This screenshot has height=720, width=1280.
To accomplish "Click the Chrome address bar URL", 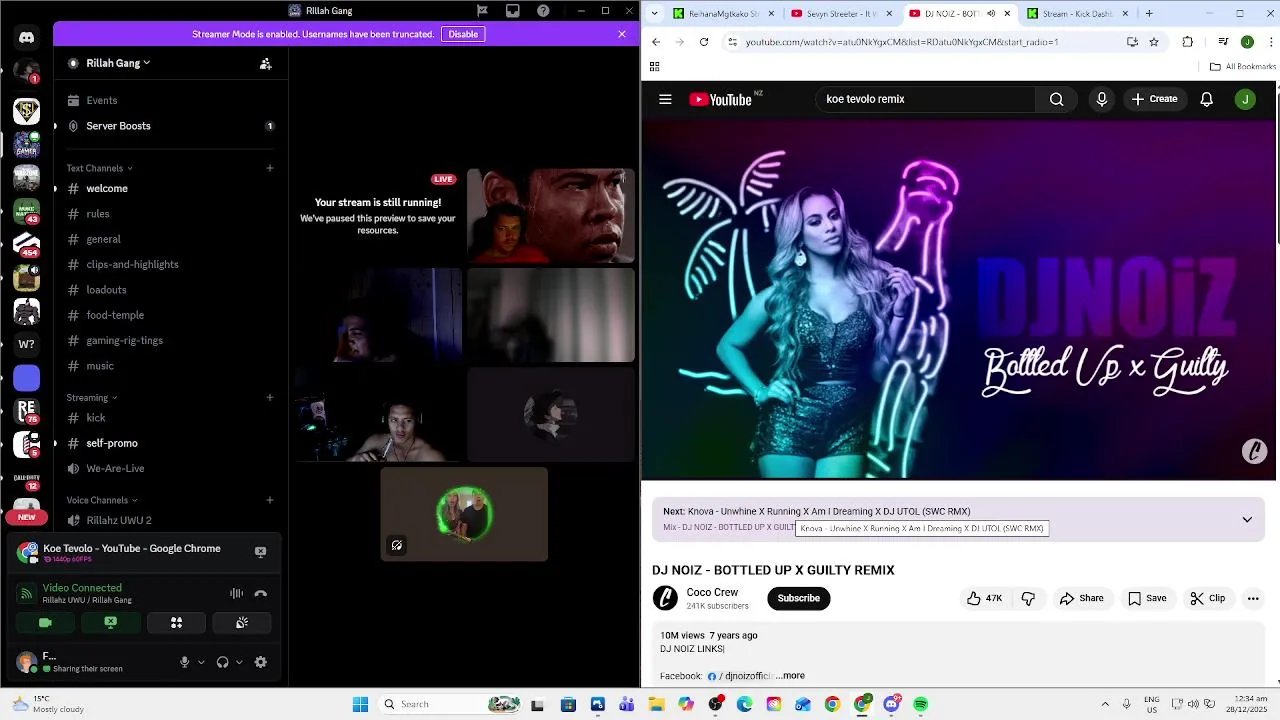I will tap(901, 42).
